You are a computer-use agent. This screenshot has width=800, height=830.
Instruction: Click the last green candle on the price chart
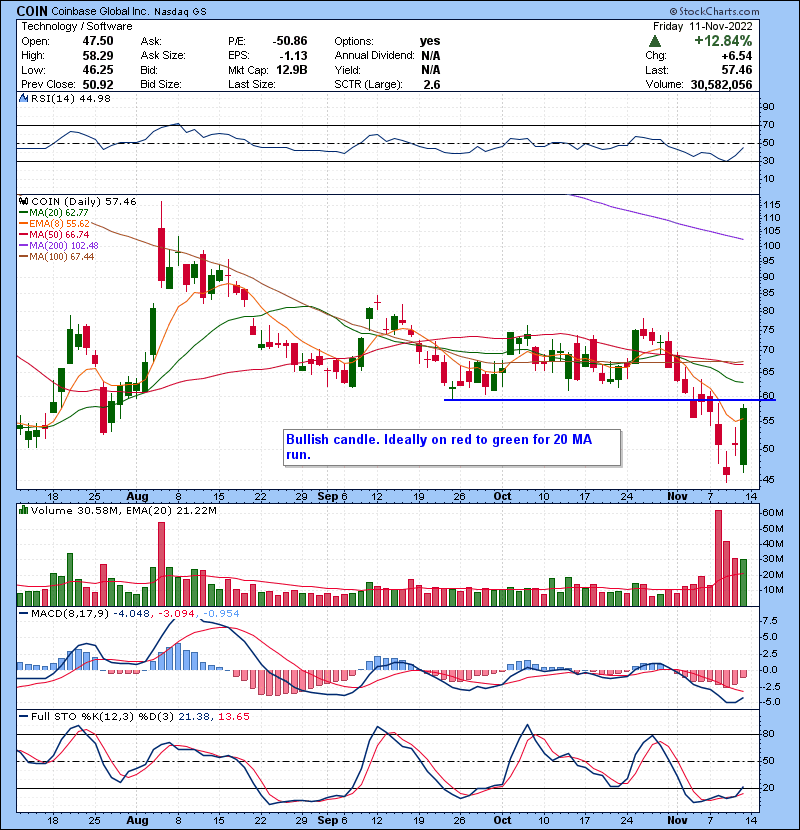pyautogui.click(x=743, y=436)
